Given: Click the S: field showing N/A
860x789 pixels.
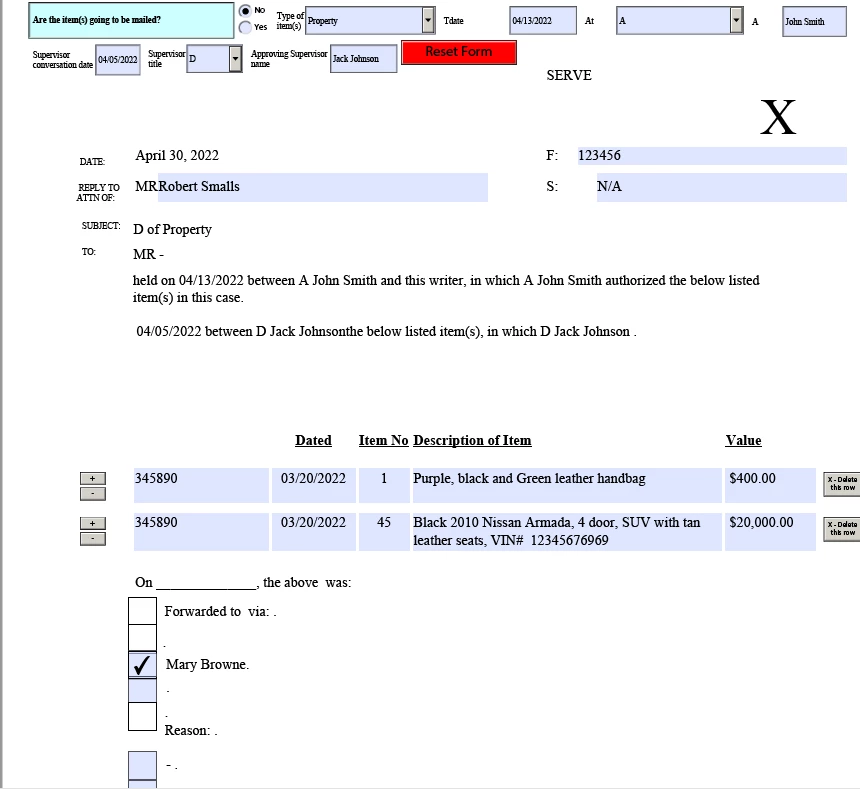Looking at the screenshot, I should pos(721,187).
